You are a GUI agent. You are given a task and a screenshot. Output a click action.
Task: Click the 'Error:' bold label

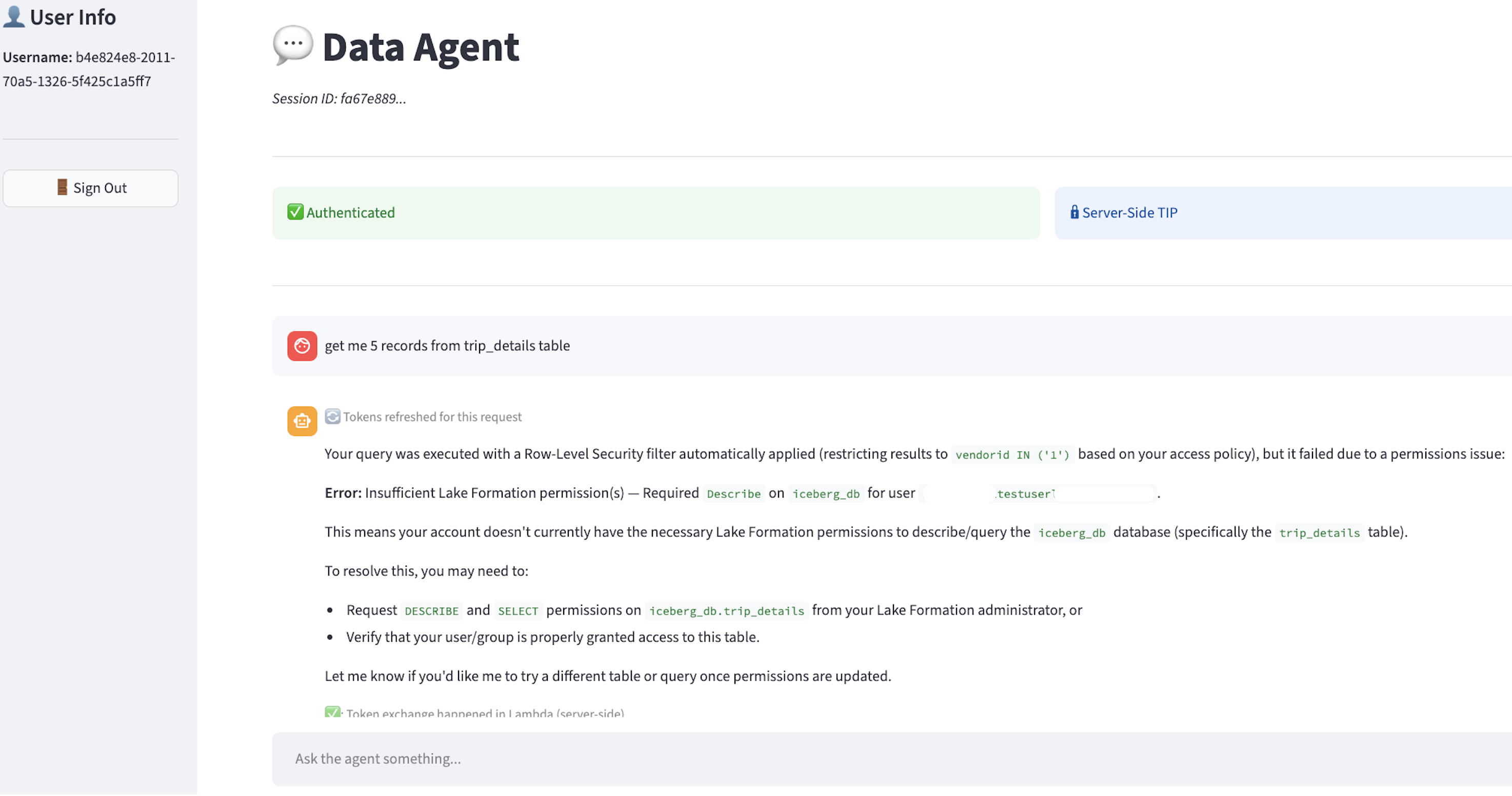coord(343,493)
